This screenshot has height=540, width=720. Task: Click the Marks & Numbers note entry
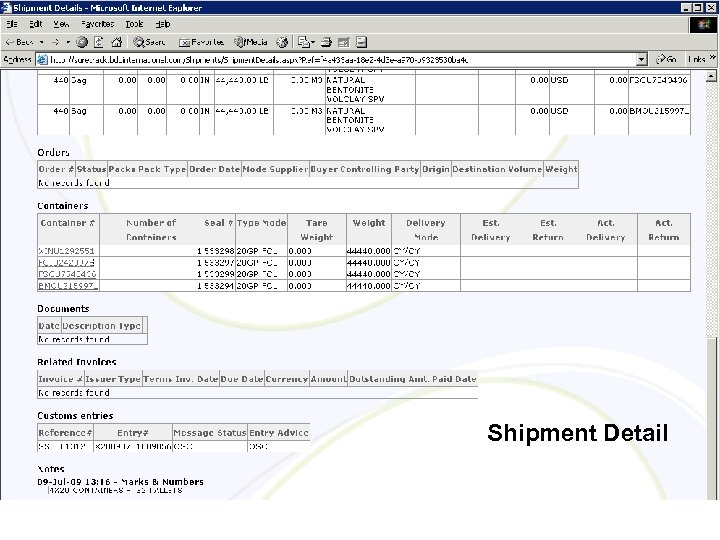[120, 482]
